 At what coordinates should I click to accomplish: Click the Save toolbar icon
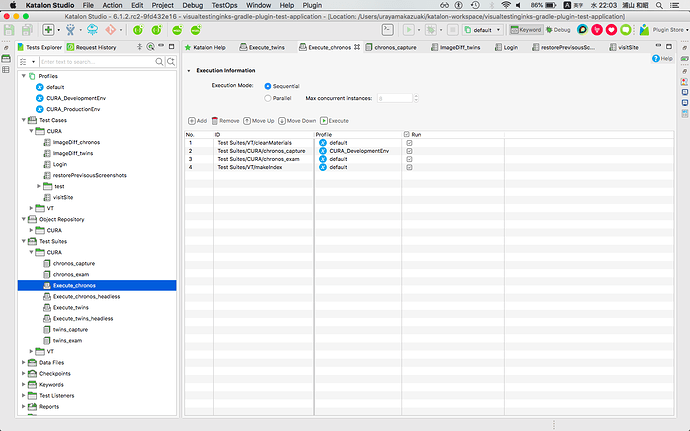coord(9,30)
